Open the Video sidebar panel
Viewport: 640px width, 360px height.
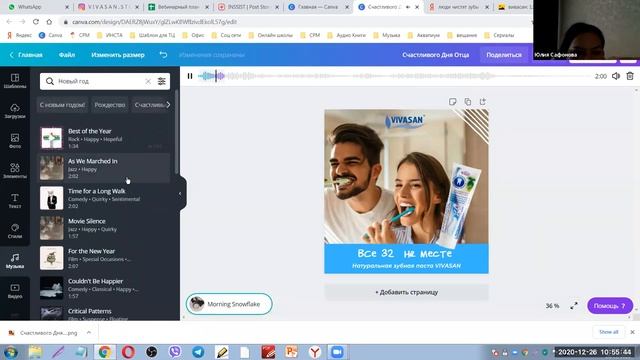coord(15,291)
